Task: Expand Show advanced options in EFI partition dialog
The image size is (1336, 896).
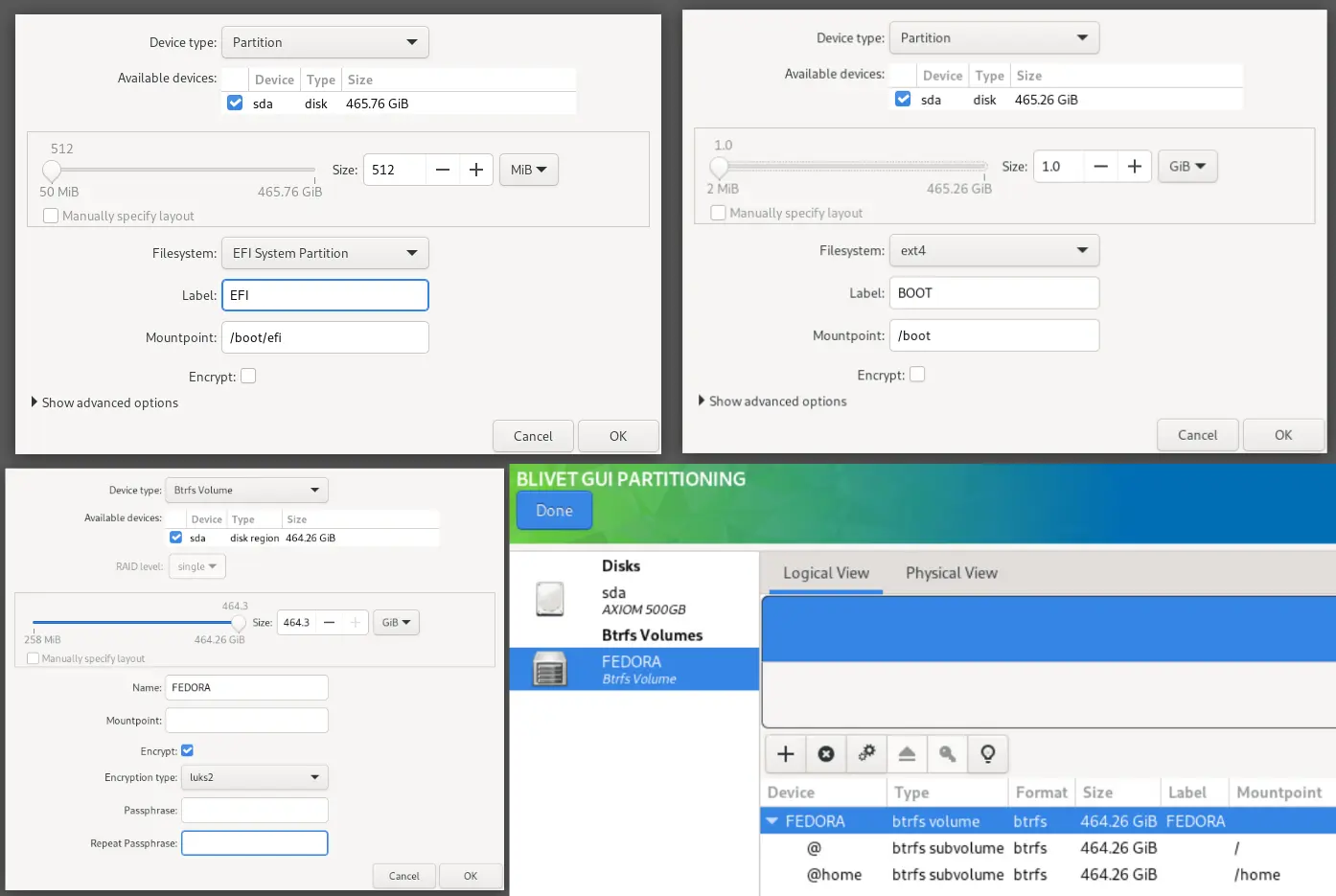Action: coord(104,402)
